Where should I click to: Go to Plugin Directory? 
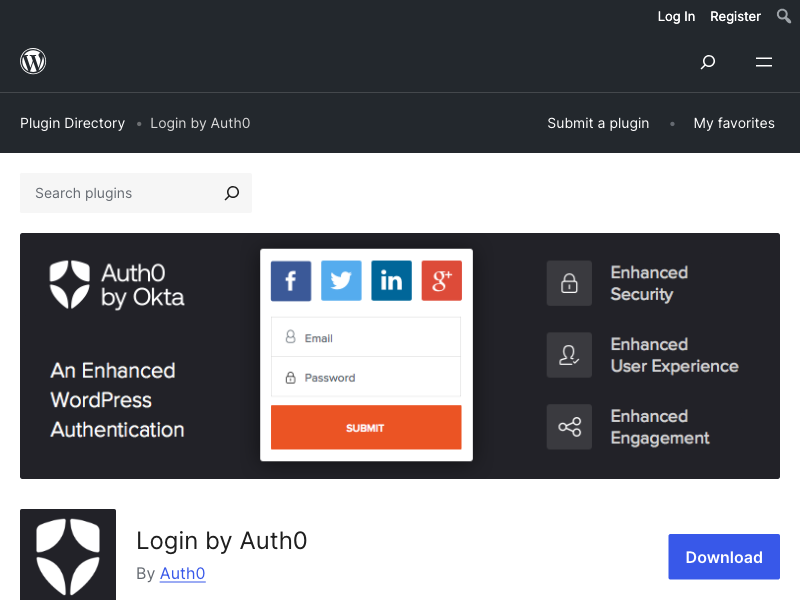click(72, 123)
